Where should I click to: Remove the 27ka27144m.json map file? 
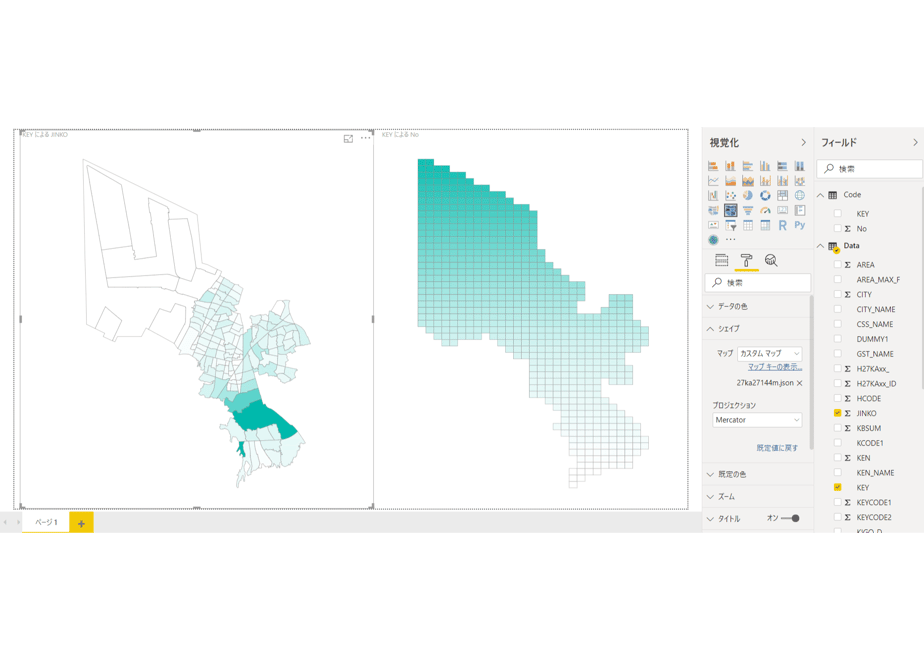click(x=800, y=383)
